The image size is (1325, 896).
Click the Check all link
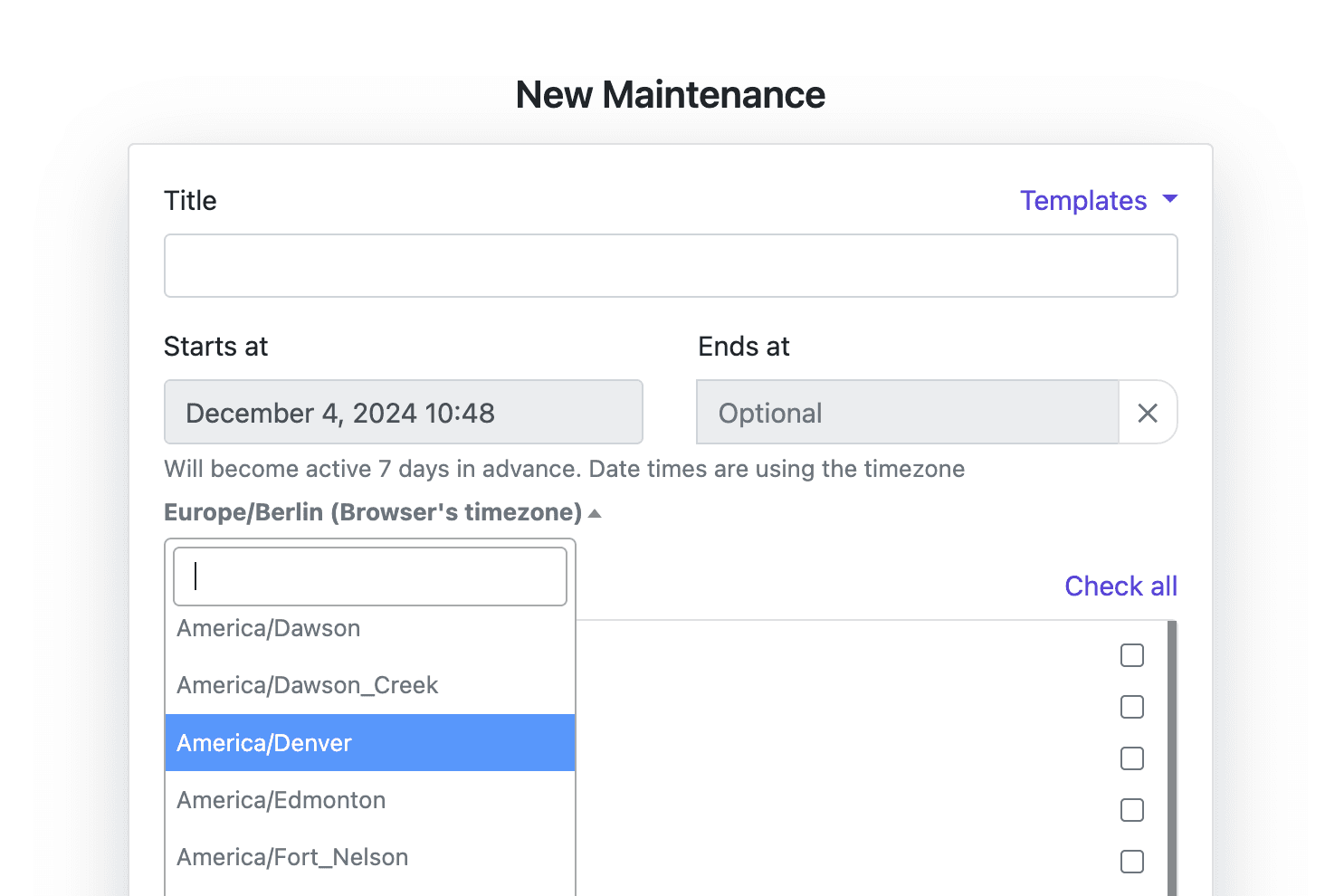(1120, 586)
